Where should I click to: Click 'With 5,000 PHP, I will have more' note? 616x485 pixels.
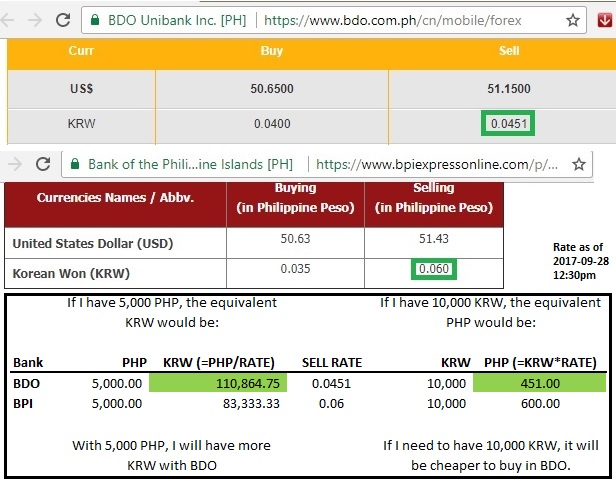point(172,456)
